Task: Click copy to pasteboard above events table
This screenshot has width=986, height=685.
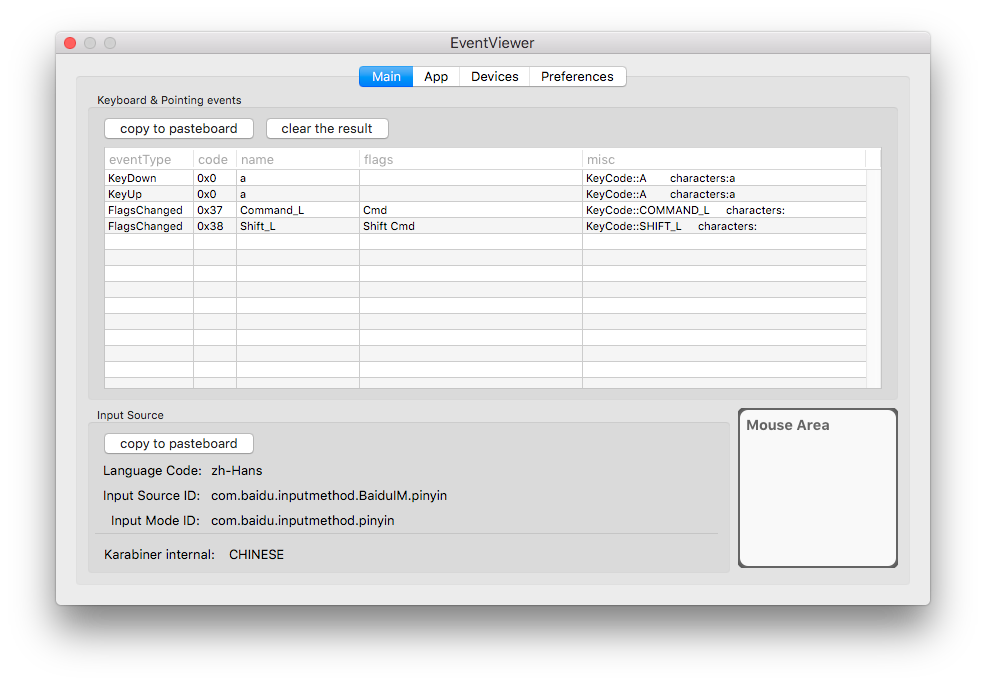Action: click(x=178, y=129)
